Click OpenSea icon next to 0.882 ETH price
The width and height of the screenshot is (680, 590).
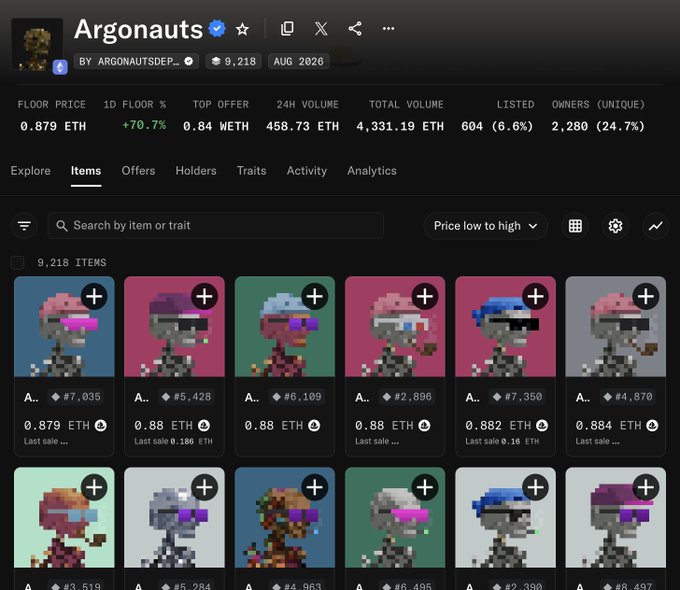coord(542,426)
